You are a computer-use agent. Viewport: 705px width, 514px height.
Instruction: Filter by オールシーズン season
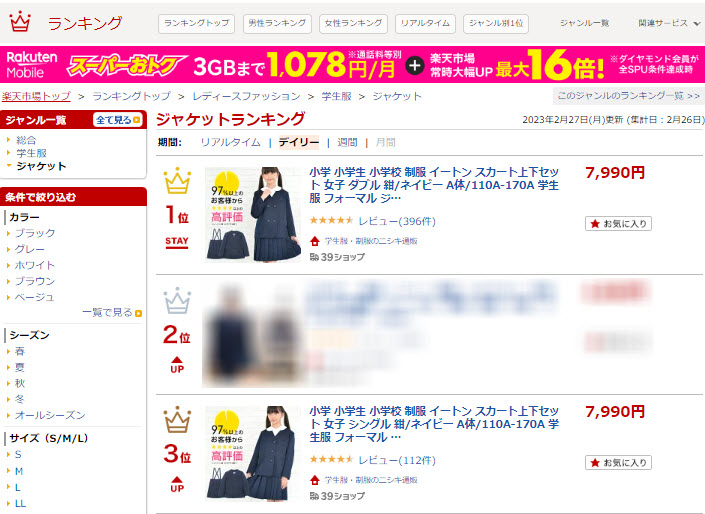[x=50, y=415]
